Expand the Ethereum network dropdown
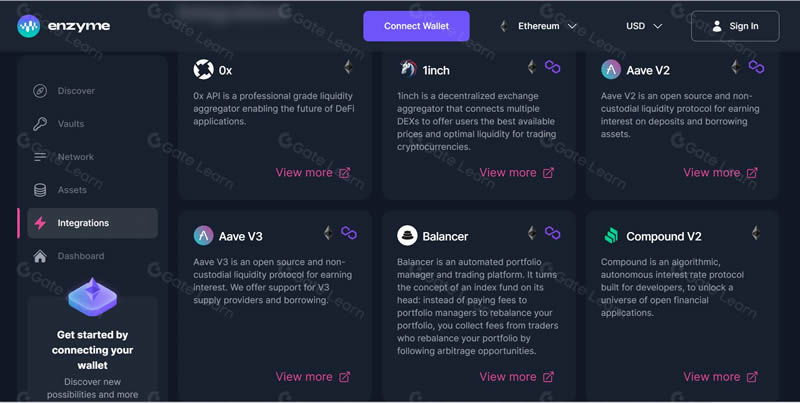 [539, 26]
